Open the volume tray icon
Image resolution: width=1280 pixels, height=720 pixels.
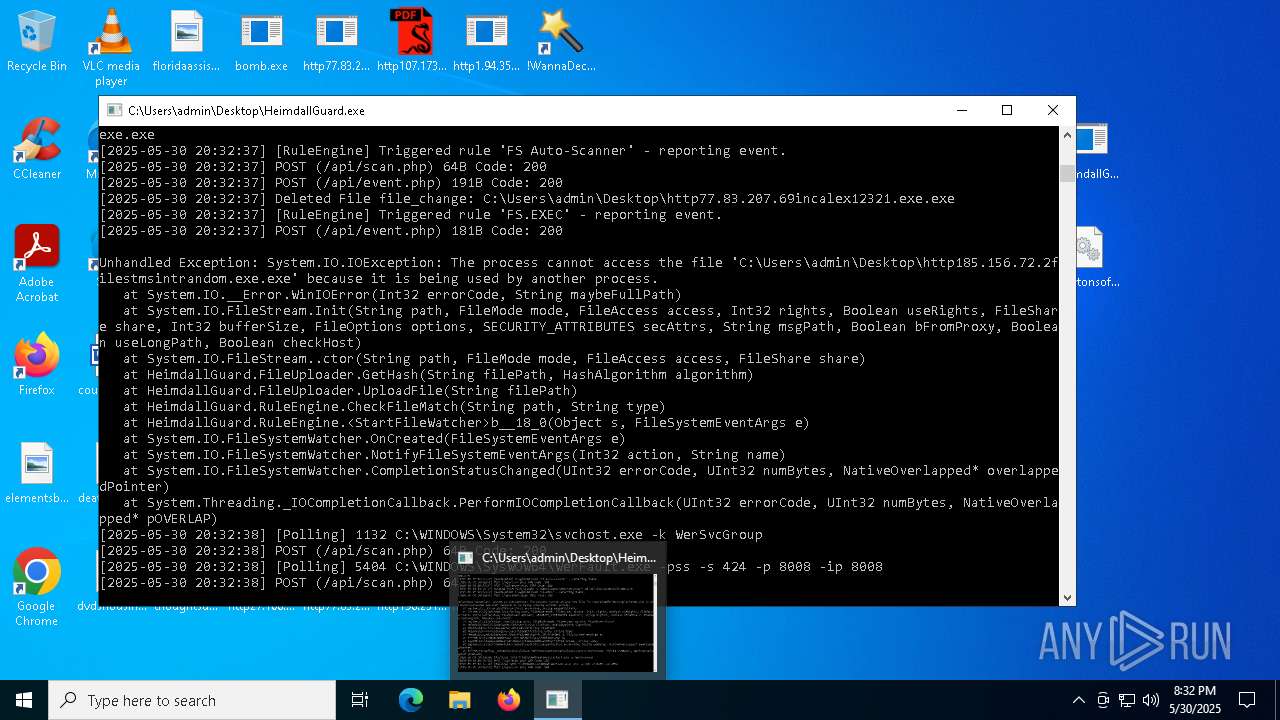1151,700
